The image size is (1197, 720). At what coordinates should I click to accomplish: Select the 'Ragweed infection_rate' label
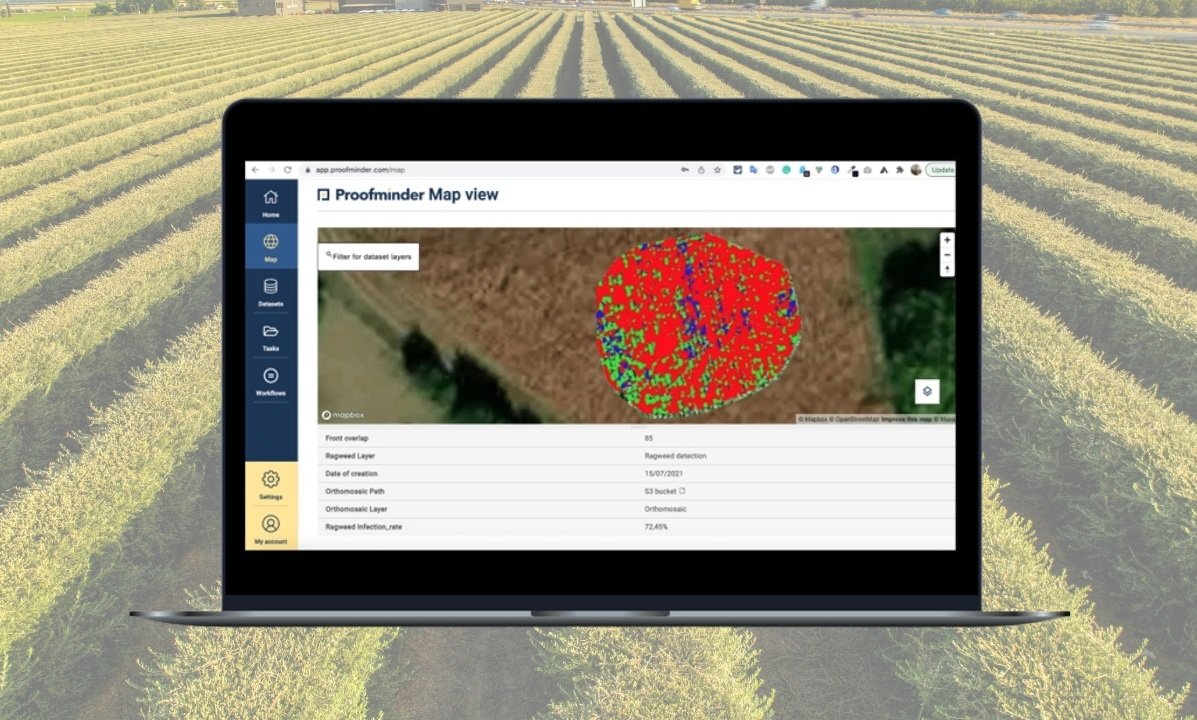(363, 527)
